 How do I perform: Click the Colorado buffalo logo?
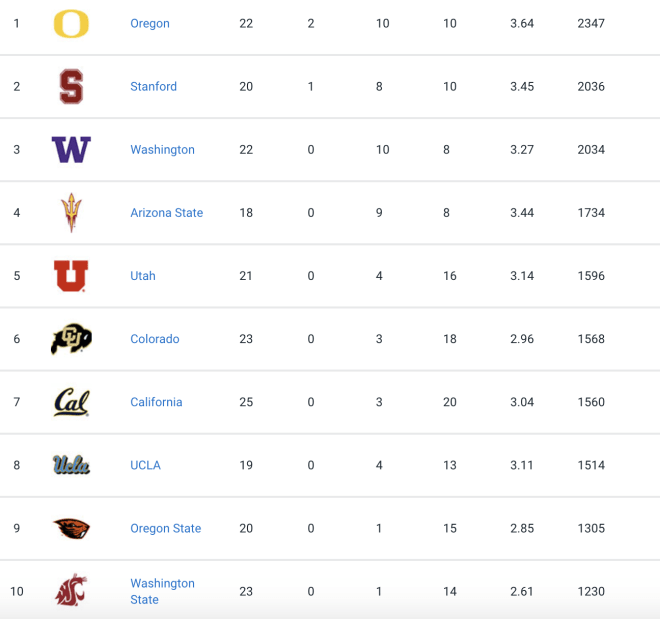71,339
